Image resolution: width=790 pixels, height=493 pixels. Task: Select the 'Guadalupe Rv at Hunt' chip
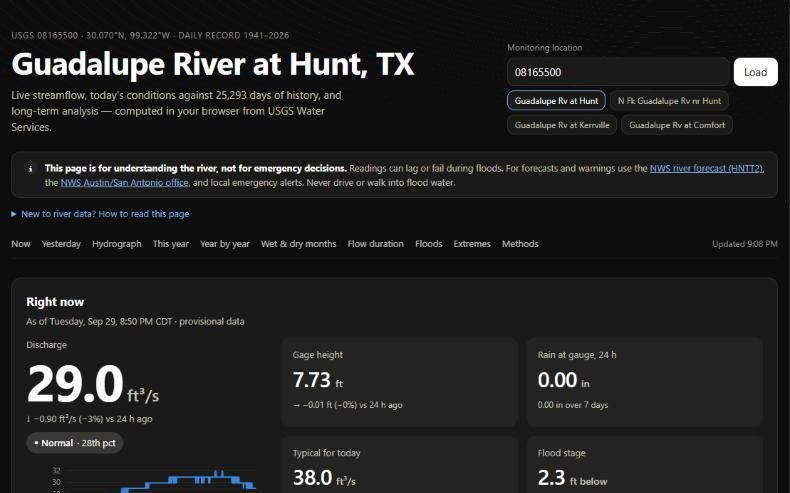pyautogui.click(x=556, y=101)
